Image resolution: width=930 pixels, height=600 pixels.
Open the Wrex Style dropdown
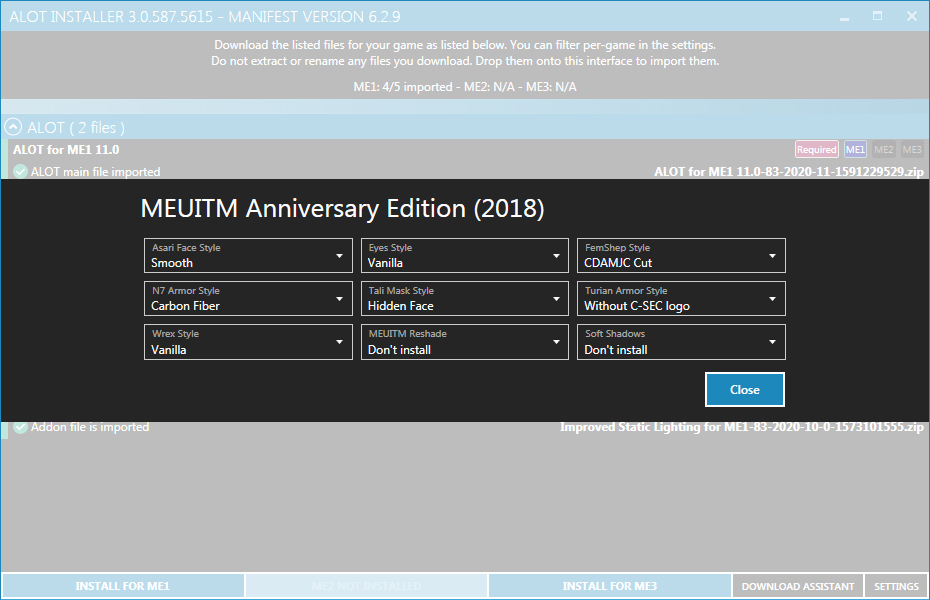coord(248,342)
